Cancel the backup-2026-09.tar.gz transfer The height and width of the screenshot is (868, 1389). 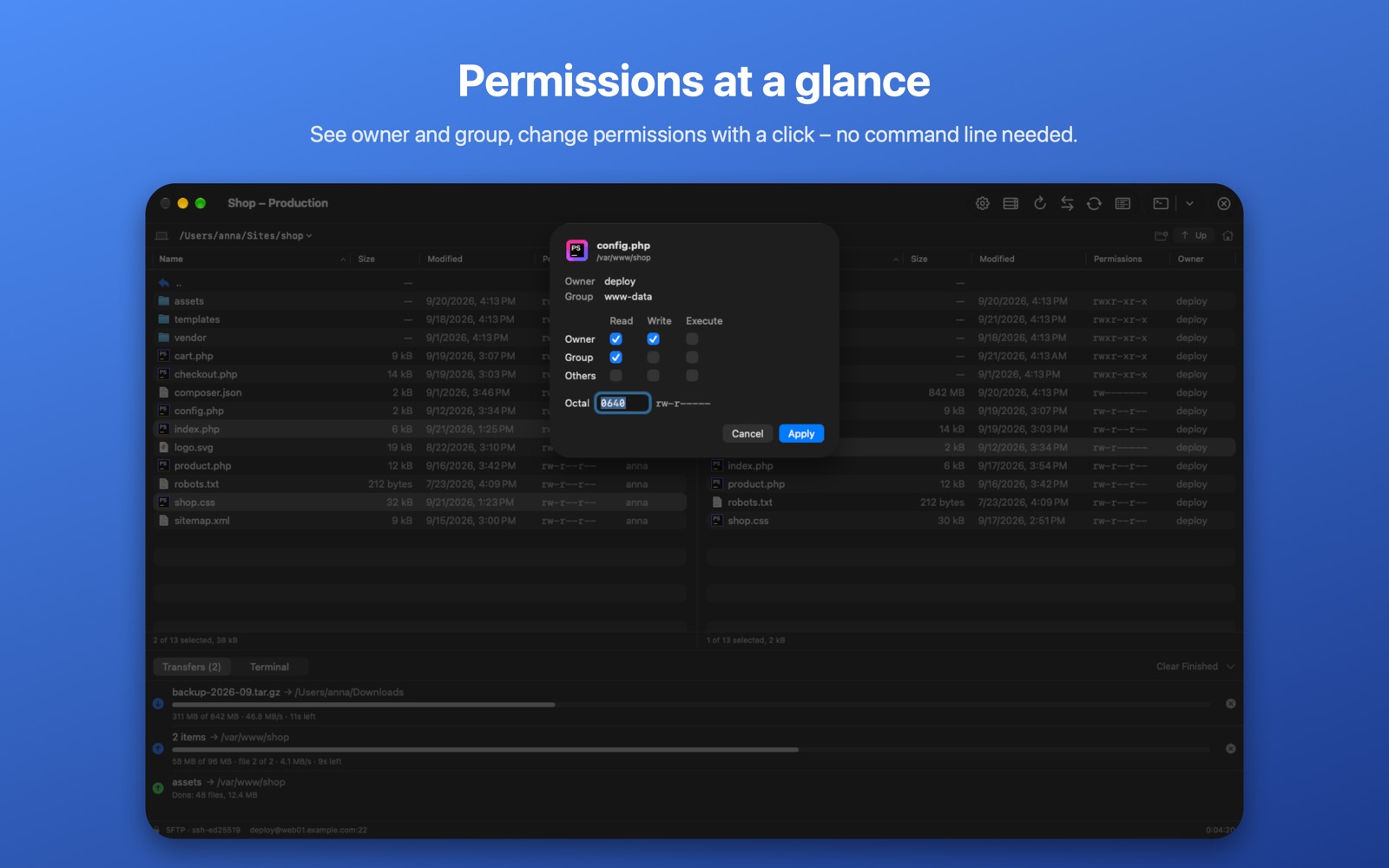point(1230,704)
